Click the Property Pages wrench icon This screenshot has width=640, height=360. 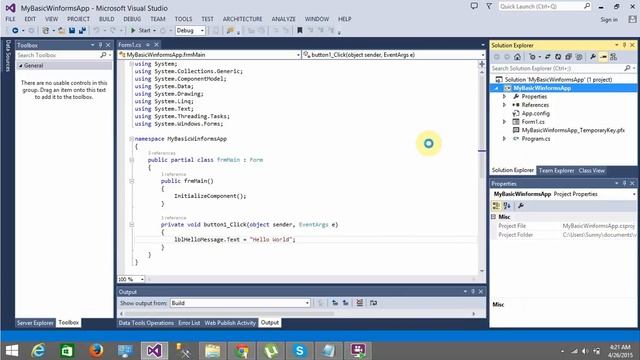521,206
